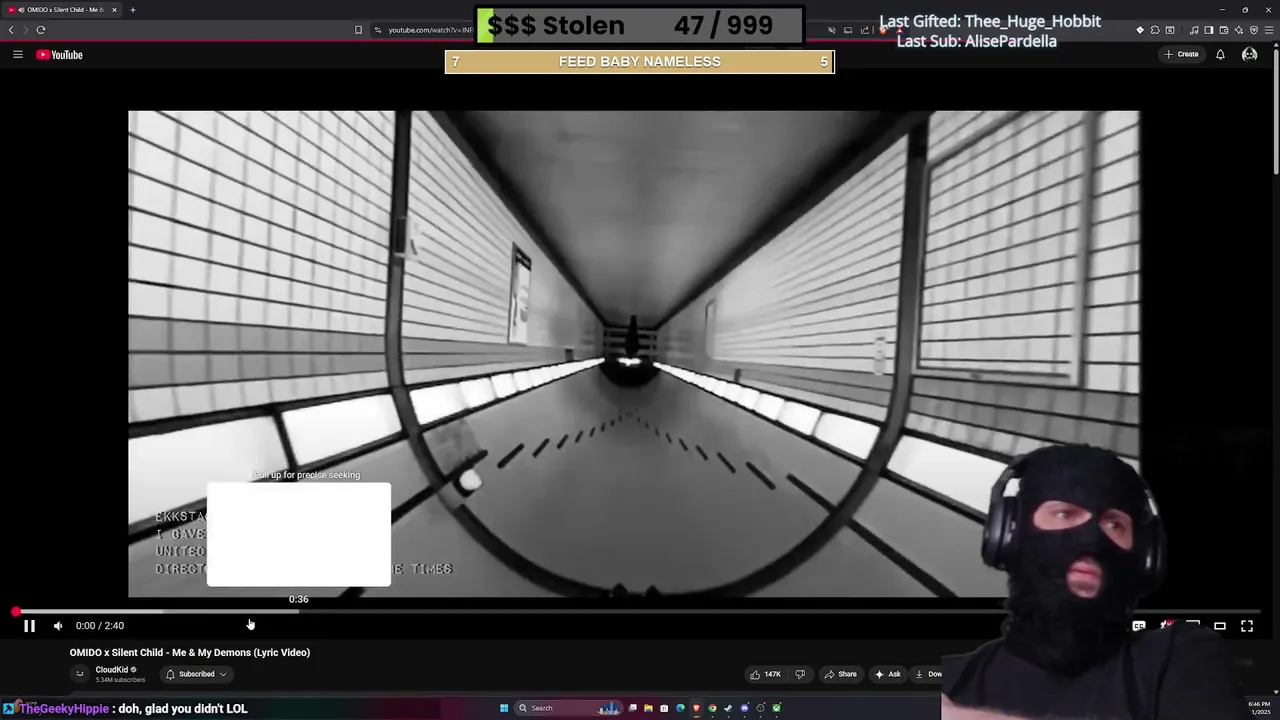Pause the video with the player button
Screen dimensions: 1280x720
(29, 626)
